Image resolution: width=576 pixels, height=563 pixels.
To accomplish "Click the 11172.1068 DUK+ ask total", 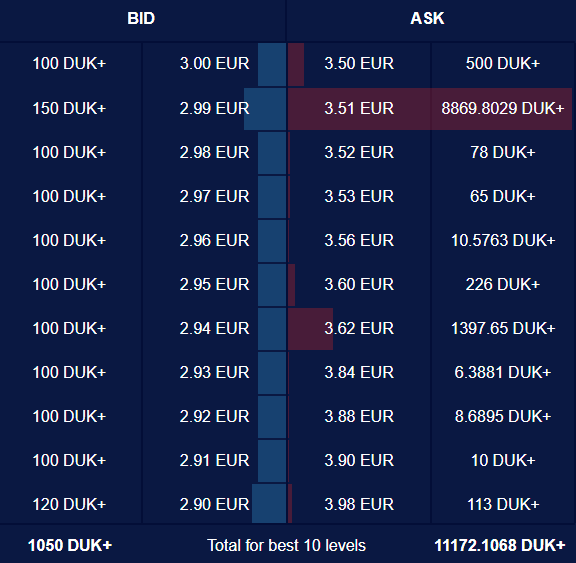I will tap(500, 545).
